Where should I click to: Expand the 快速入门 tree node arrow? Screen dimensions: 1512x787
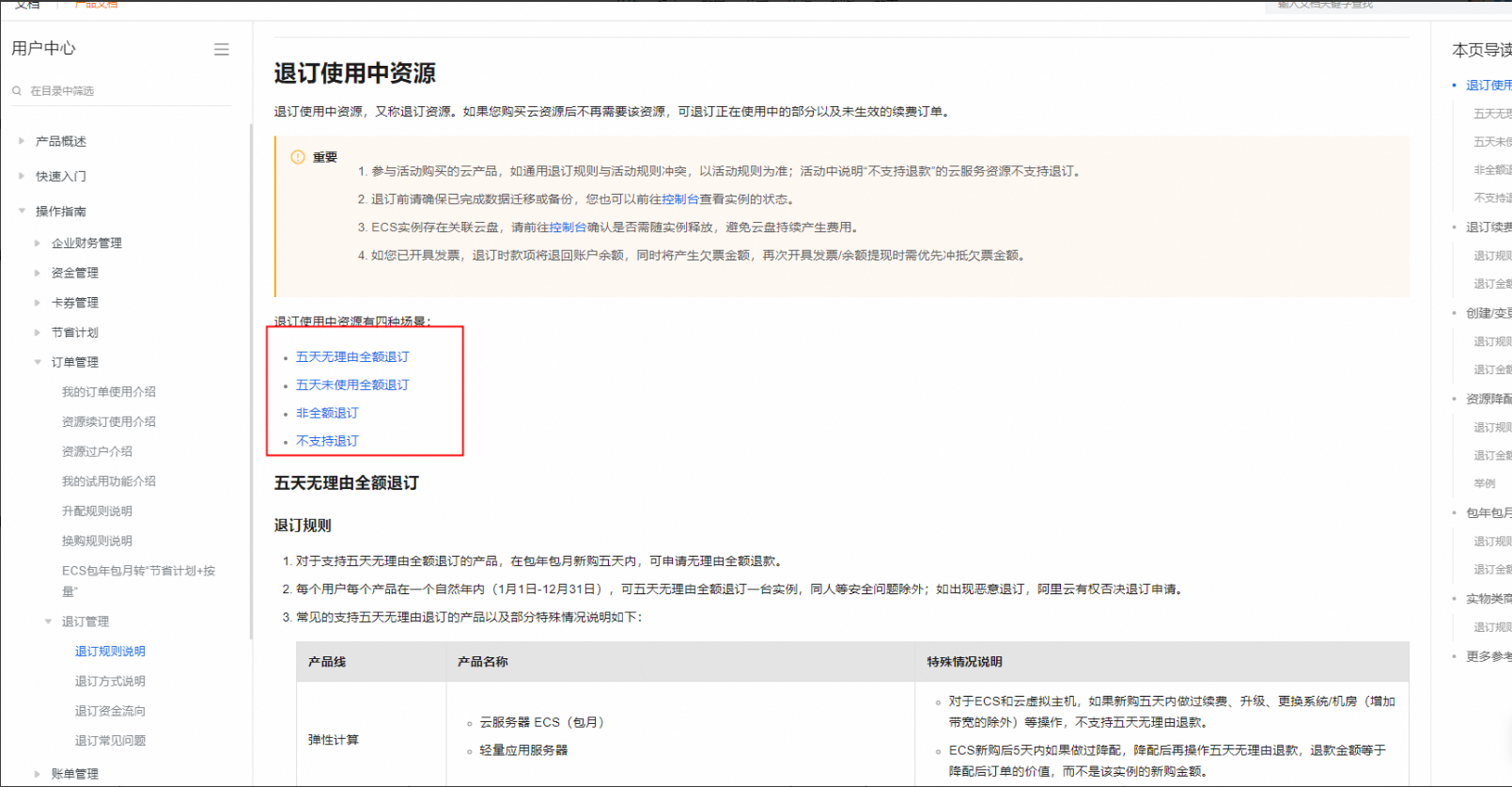22,176
